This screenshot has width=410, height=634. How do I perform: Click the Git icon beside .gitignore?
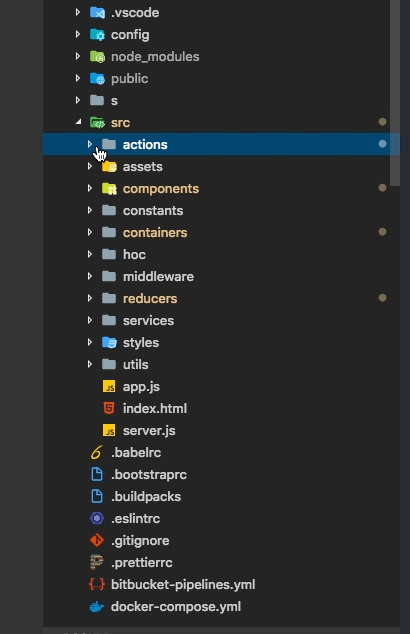[97, 541]
